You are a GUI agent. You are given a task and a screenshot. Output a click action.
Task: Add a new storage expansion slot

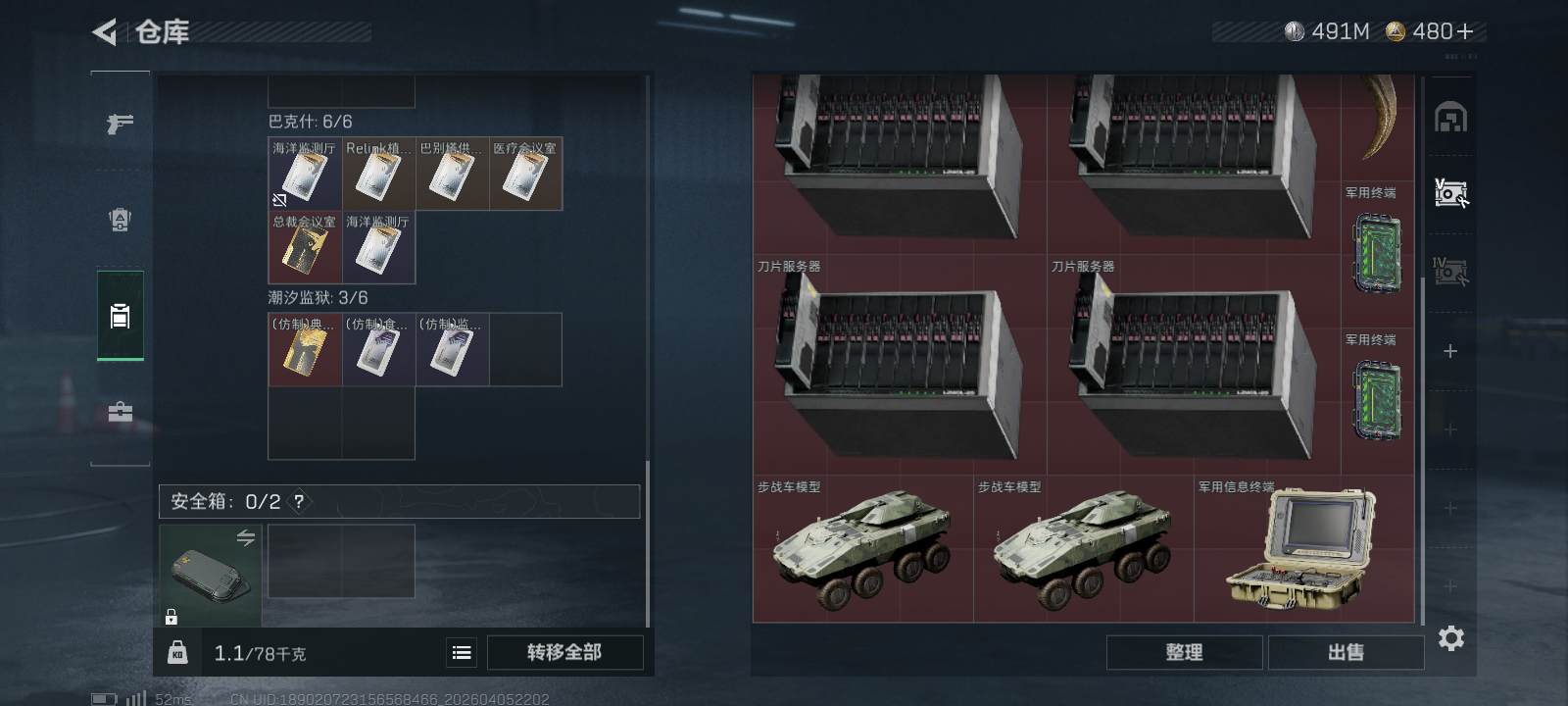tap(1450, 351)
